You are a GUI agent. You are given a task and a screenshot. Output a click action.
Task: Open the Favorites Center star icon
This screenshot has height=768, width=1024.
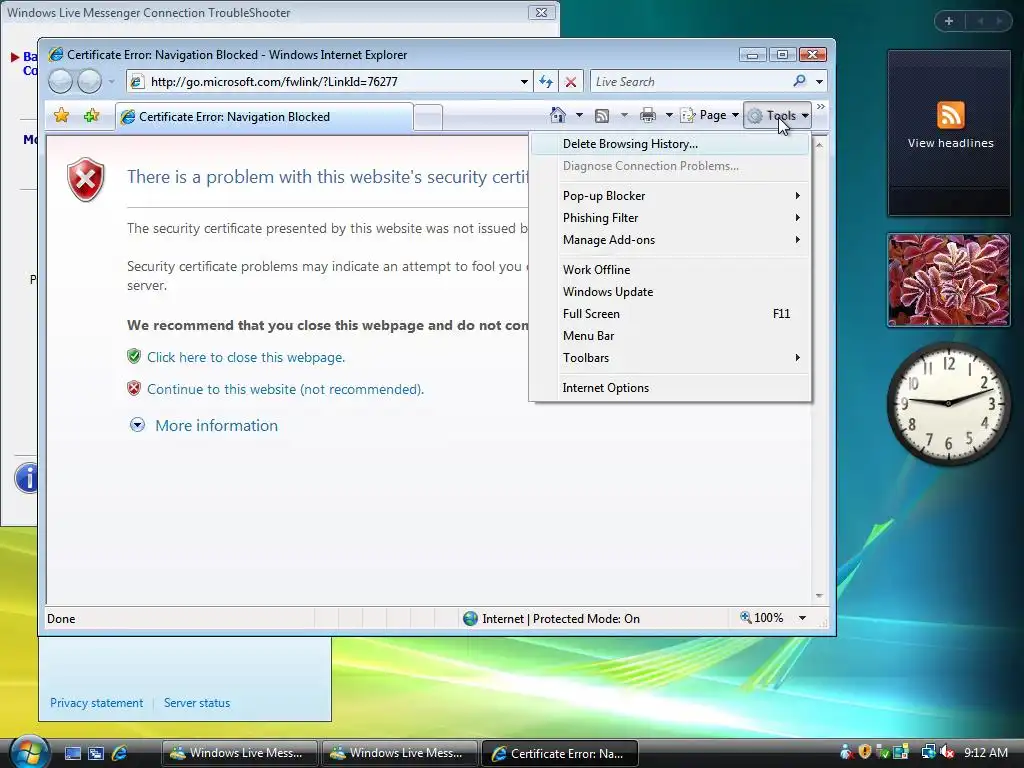[x=61, y=116]
